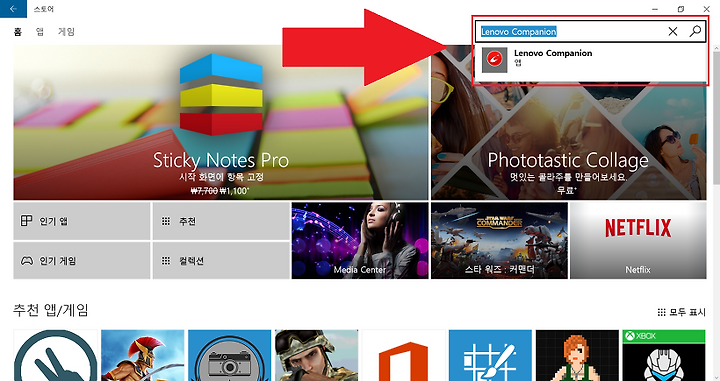Open the soldier shooter game icon
The height and width of the screenshot is (381, 720).
tap(316, 355)
